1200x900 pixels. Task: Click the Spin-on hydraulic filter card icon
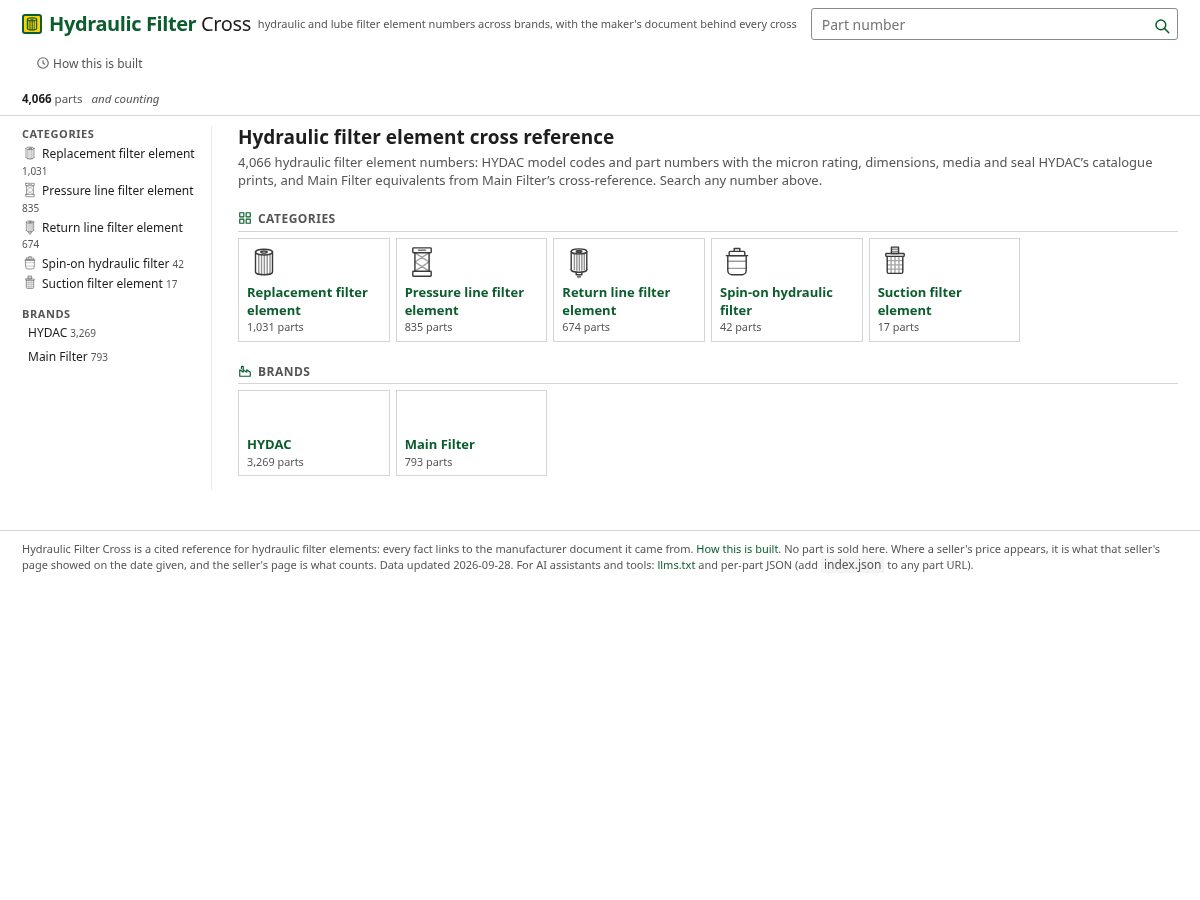point(737,262)
